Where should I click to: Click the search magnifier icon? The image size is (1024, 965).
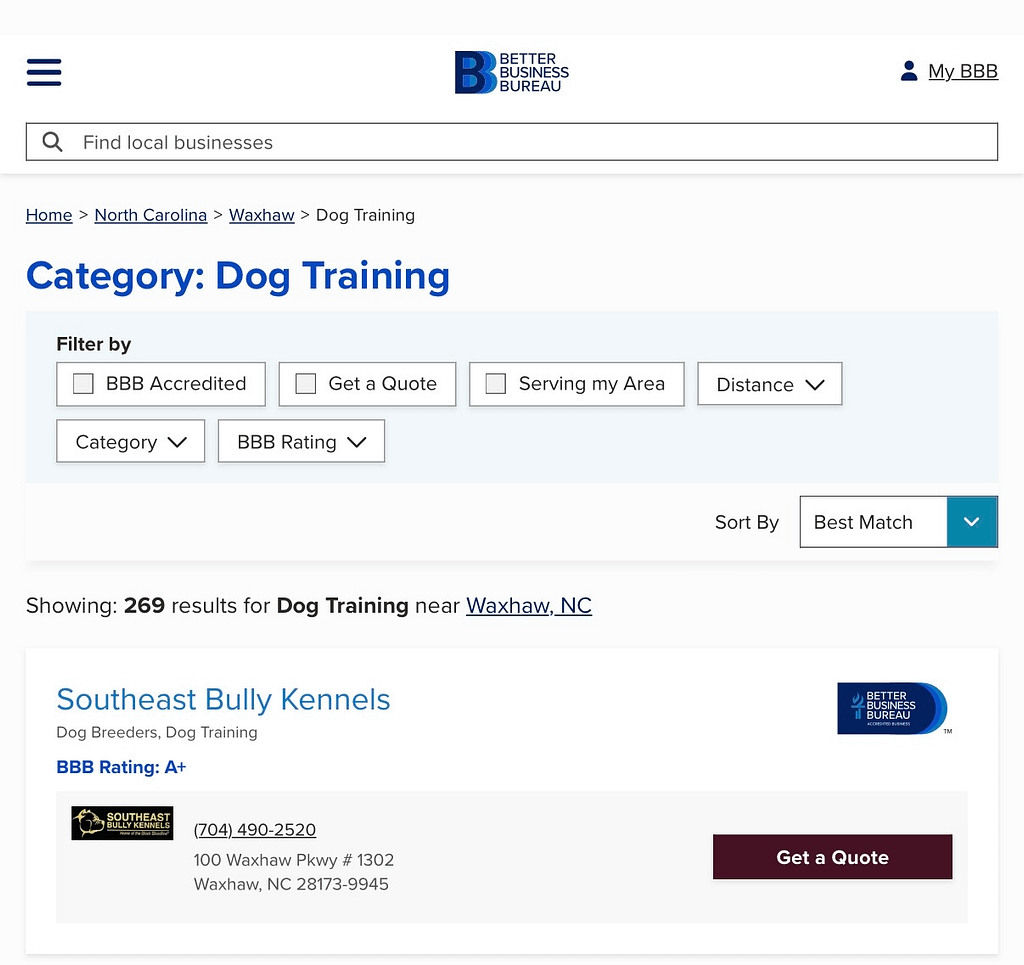click(52, 142)
